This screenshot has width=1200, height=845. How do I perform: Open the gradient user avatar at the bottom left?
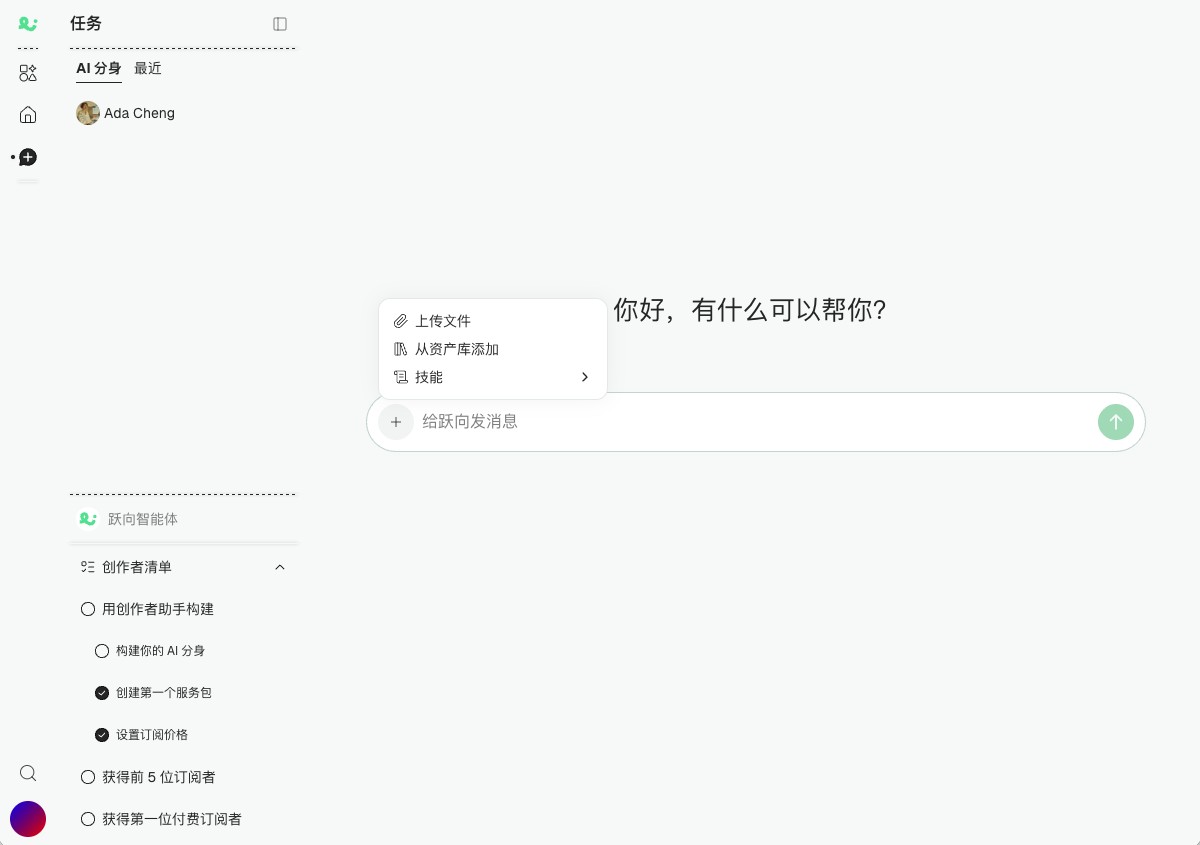(28, 819)
